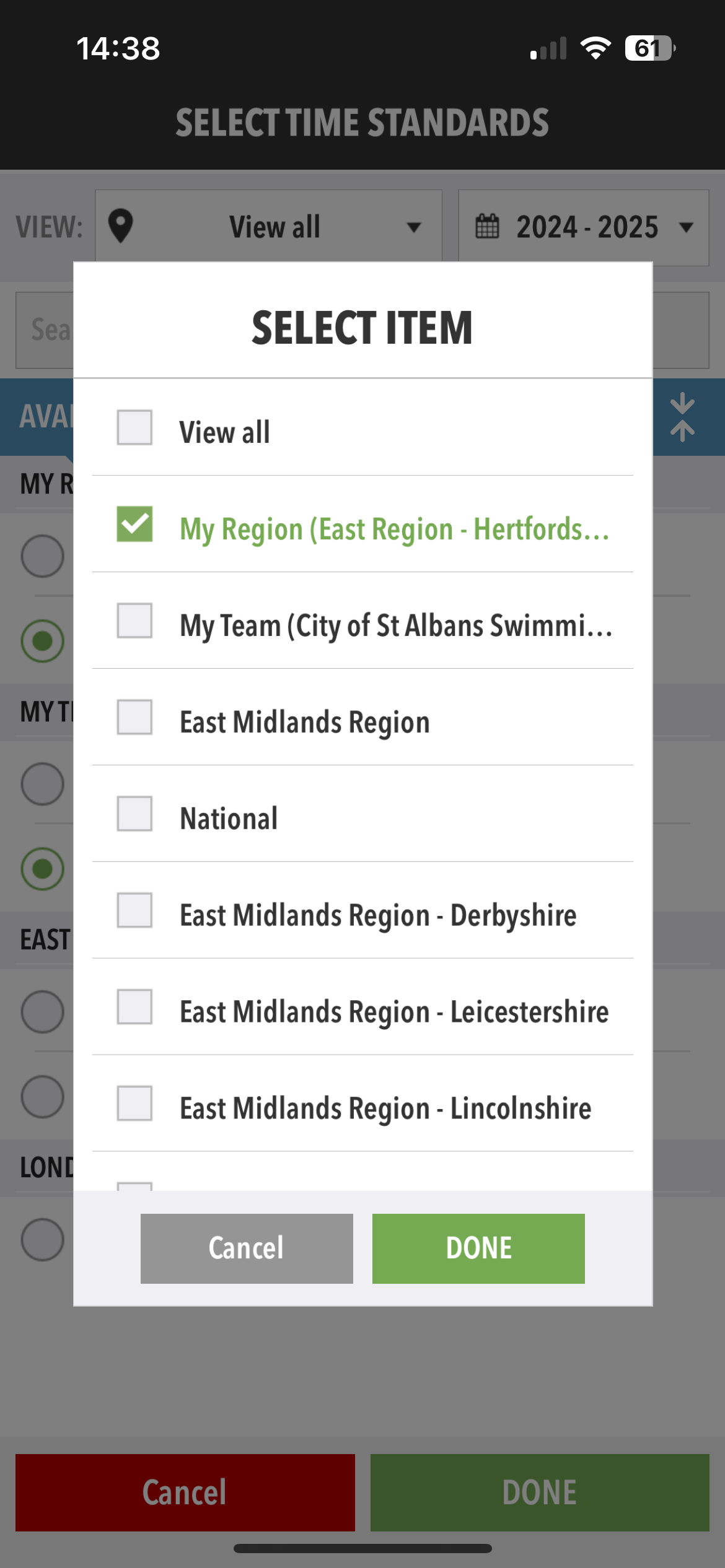Select the East Midlands Region option
Viewport: 725px width, 1568px height.
(x=304, y=722)
